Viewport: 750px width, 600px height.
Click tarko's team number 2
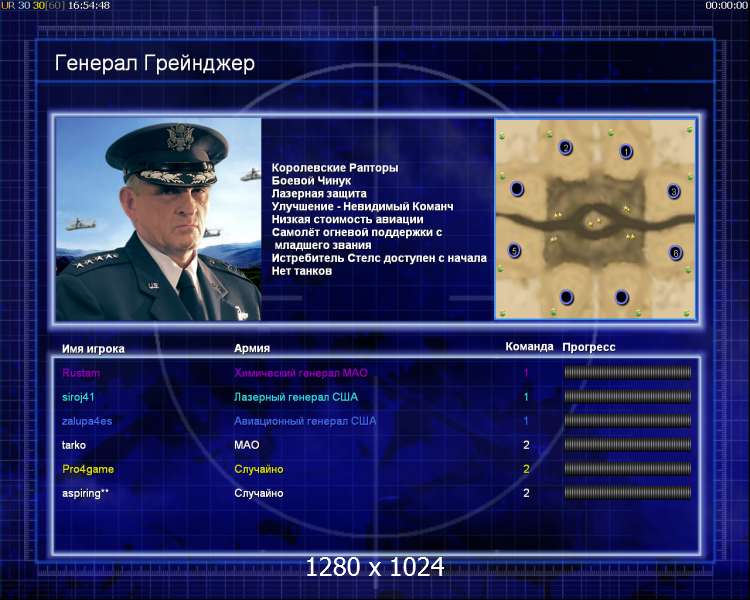coord(526,445)
